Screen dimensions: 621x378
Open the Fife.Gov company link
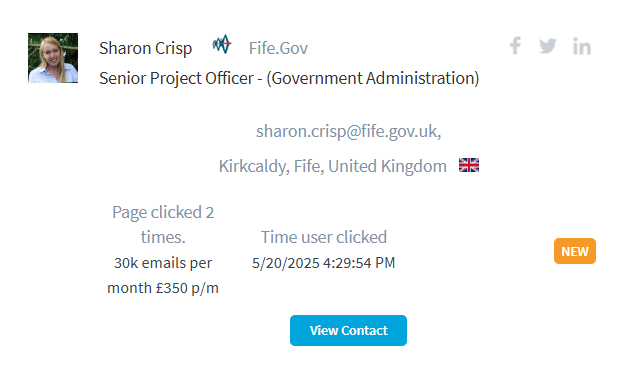coord(278,48)
